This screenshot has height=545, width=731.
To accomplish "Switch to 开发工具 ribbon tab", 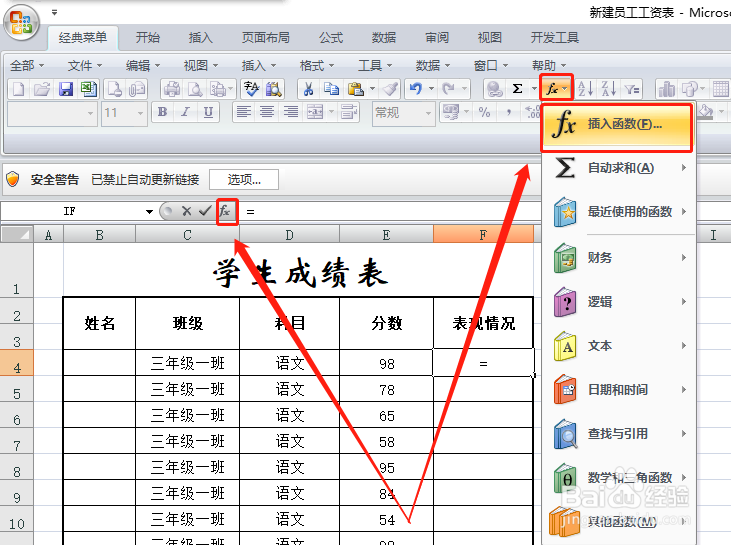I will (555, 38).
